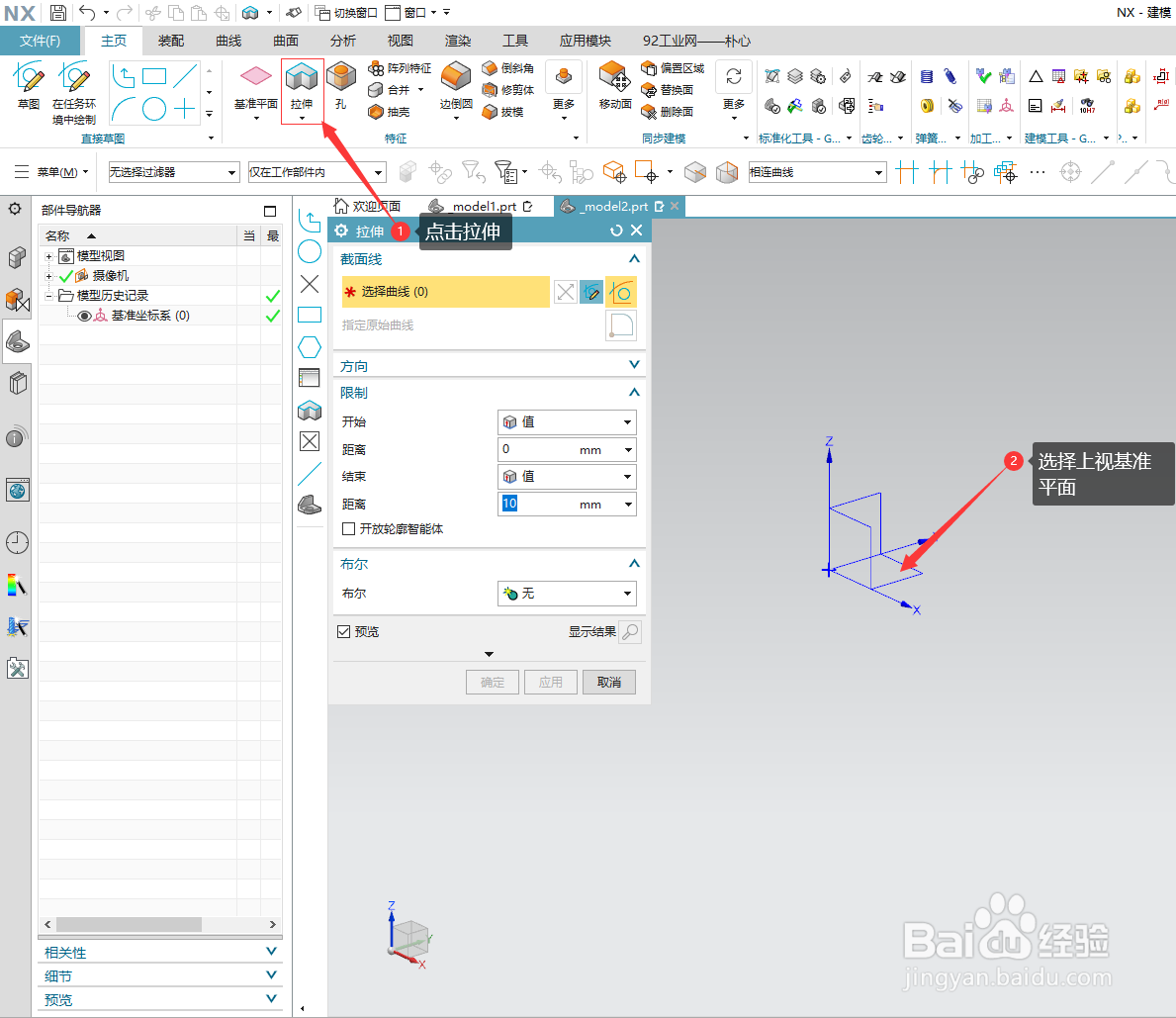Toggle the part navigator panel square
This screenshot has height=1018, width=1176.
tap(270, 211)
